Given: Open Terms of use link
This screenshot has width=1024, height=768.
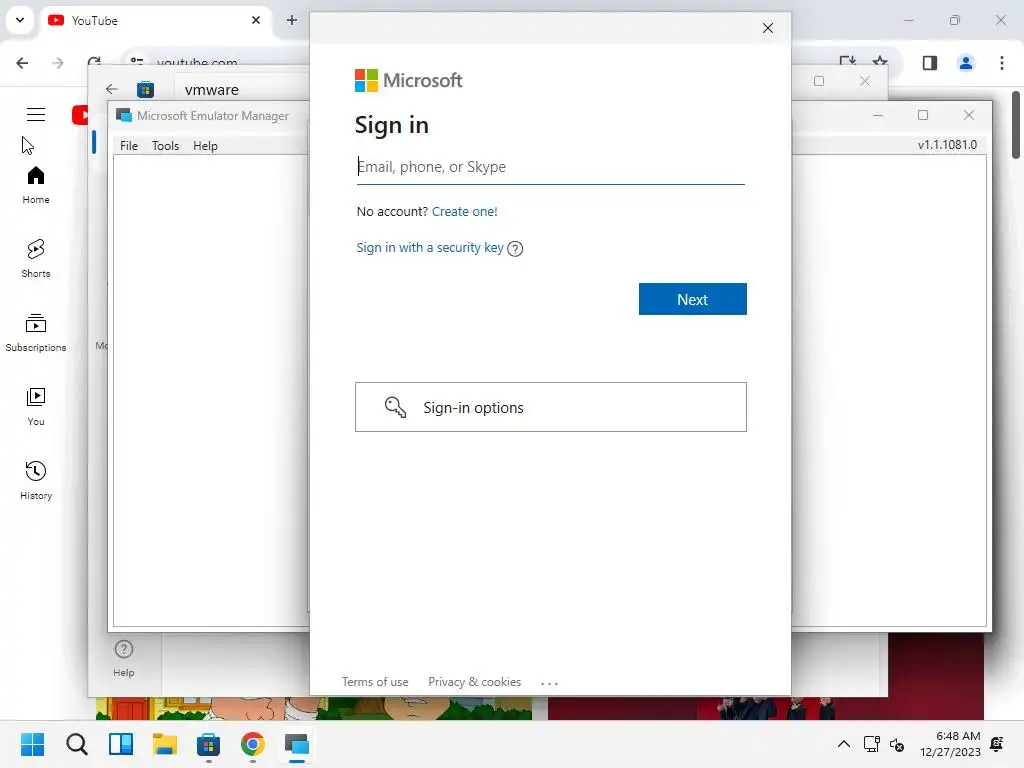Looking at the screenshot, I should pos(375,682).
